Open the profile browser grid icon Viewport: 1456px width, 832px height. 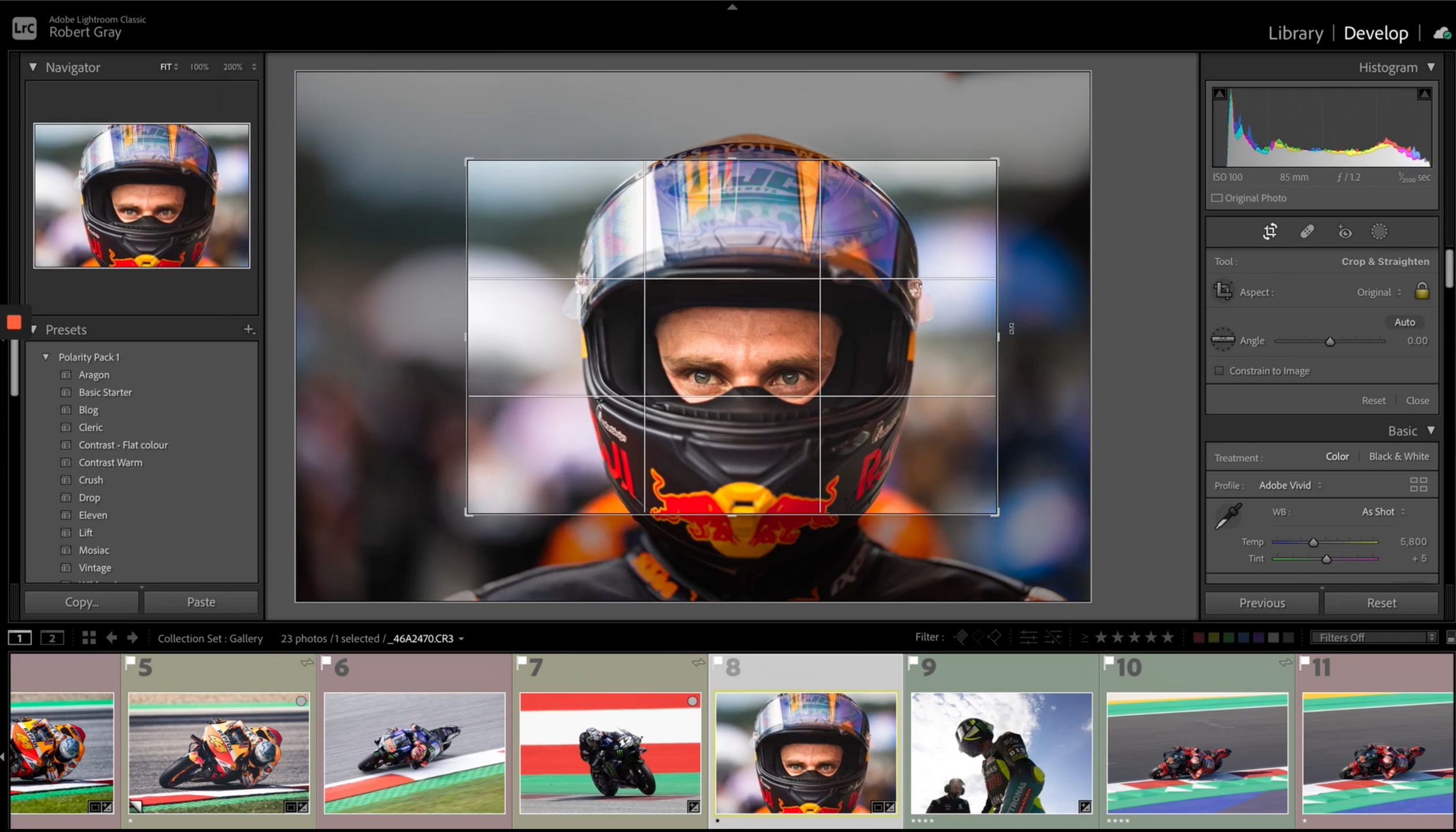[1418, 484]
